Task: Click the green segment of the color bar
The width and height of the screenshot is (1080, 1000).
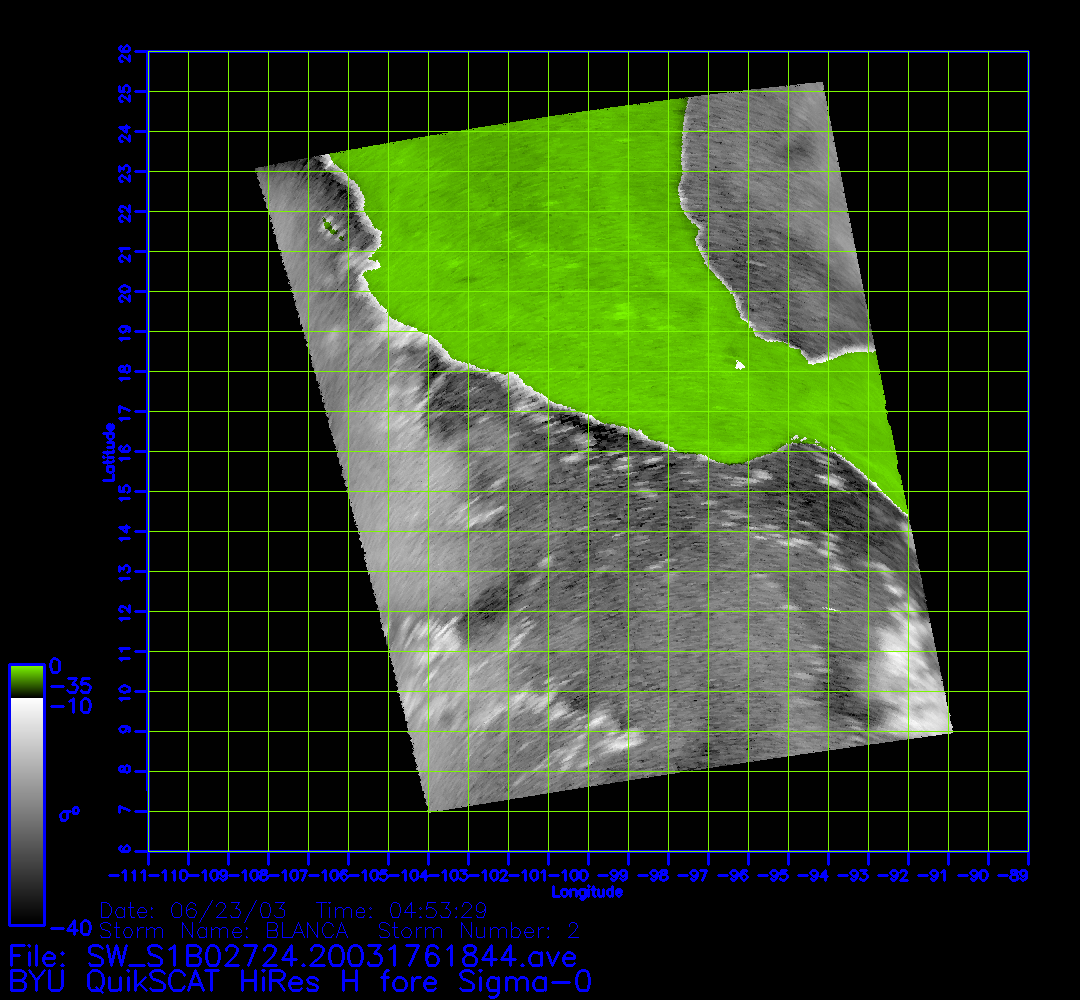Action: click(26, 680)
